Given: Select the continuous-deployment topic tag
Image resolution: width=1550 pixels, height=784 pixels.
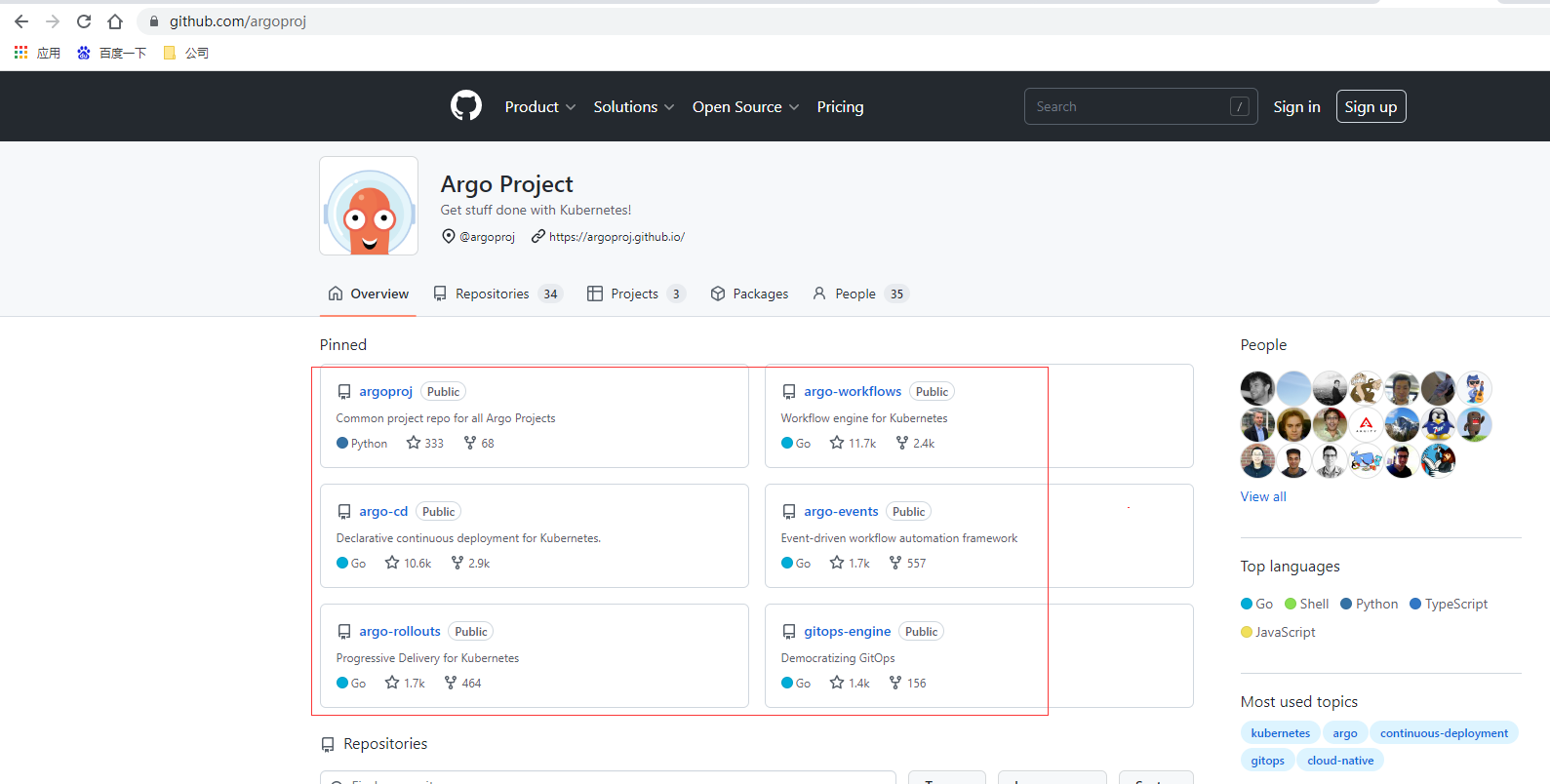Looking at the screenshot, I should click(x=1444, y=733).
